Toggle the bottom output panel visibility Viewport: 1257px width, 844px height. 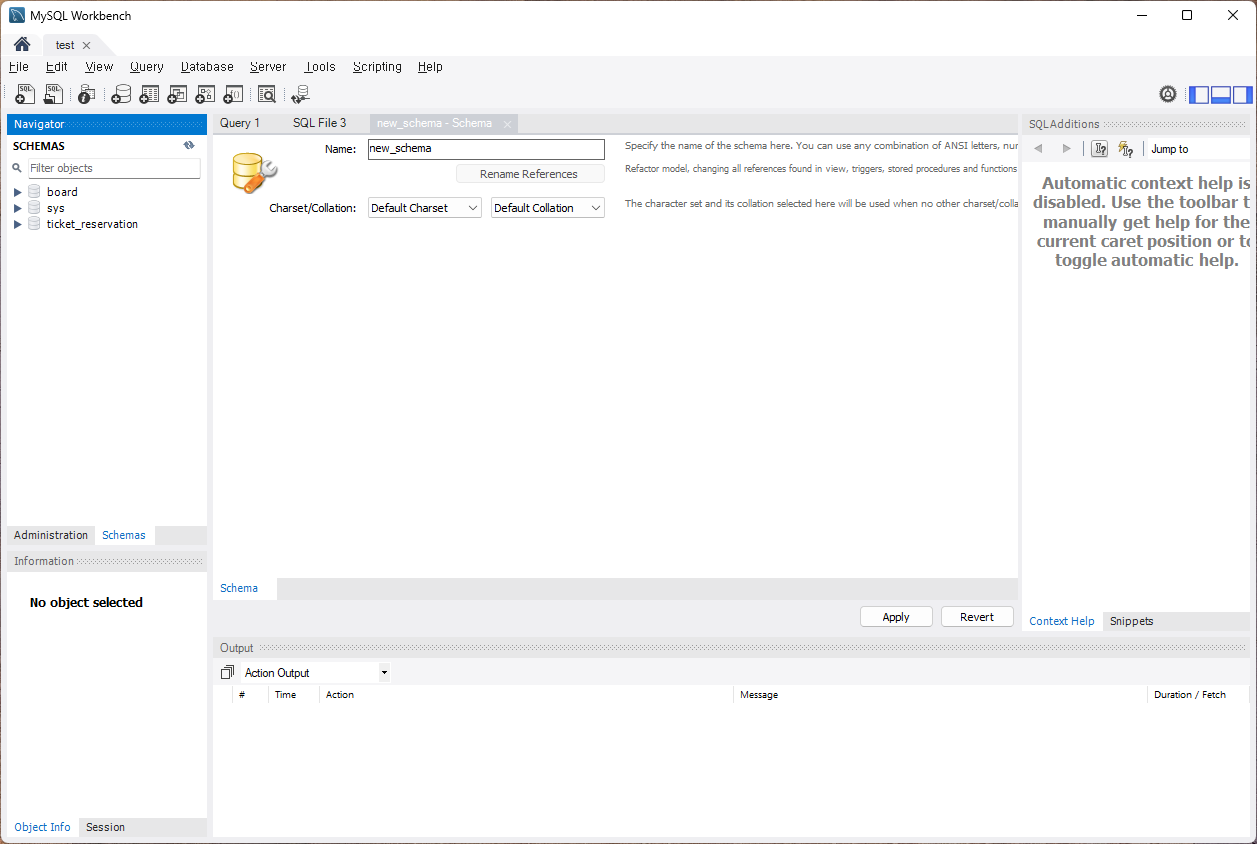tap(1220, 95)
